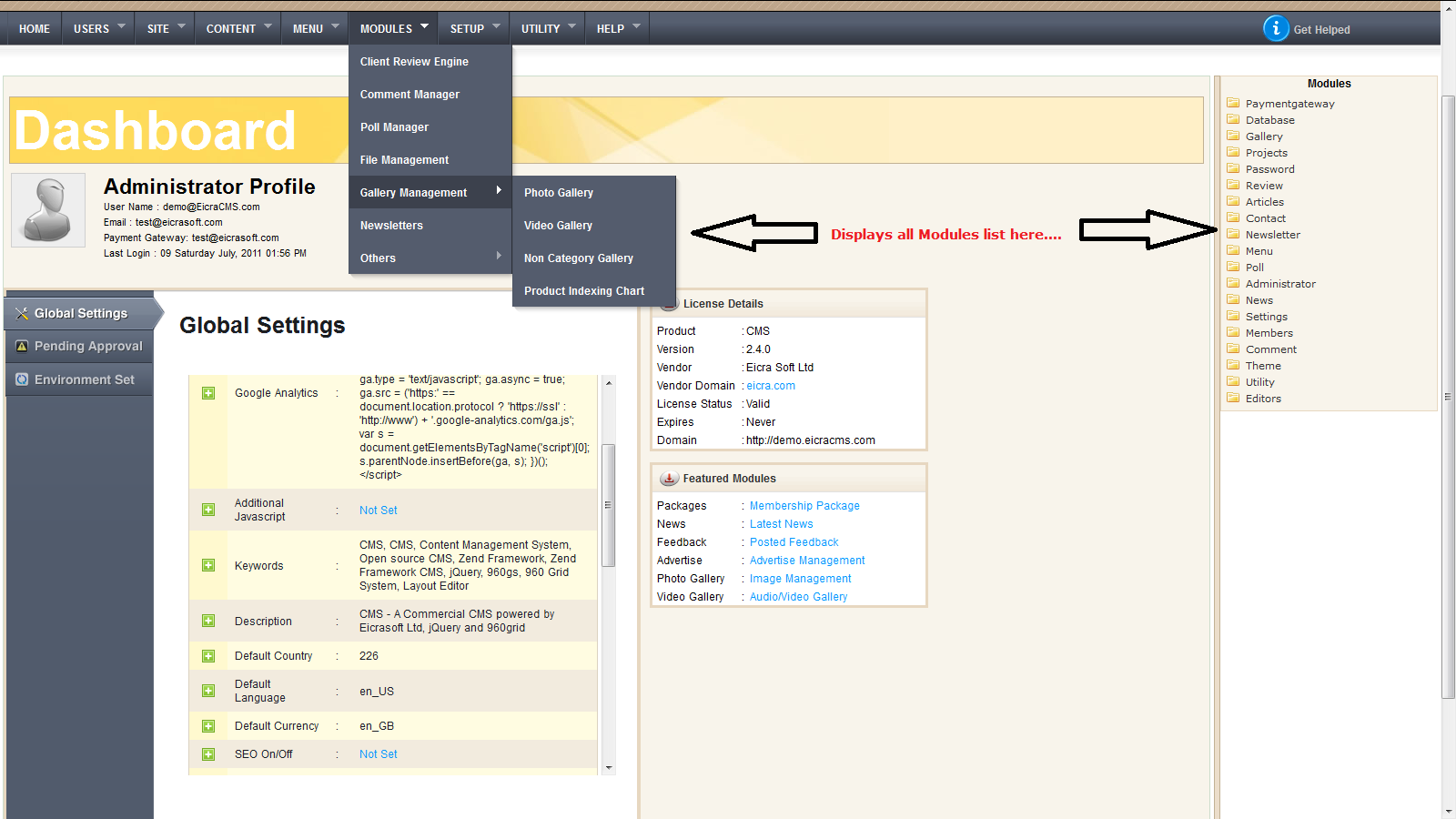Open the Newsletter module folder icon

click(1233, 234)
